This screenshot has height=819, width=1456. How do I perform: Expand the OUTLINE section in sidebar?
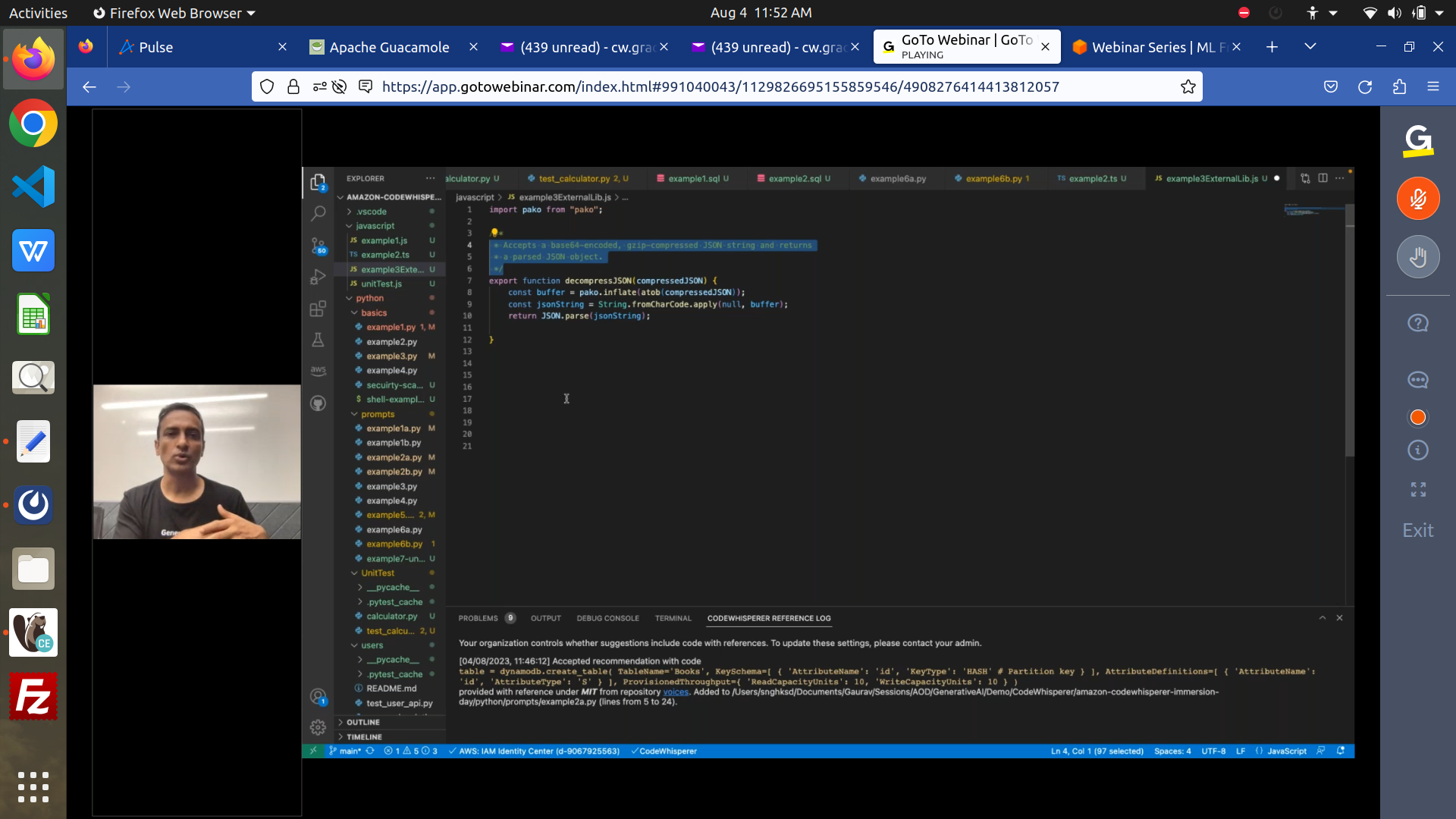click(x=363, y=722)
